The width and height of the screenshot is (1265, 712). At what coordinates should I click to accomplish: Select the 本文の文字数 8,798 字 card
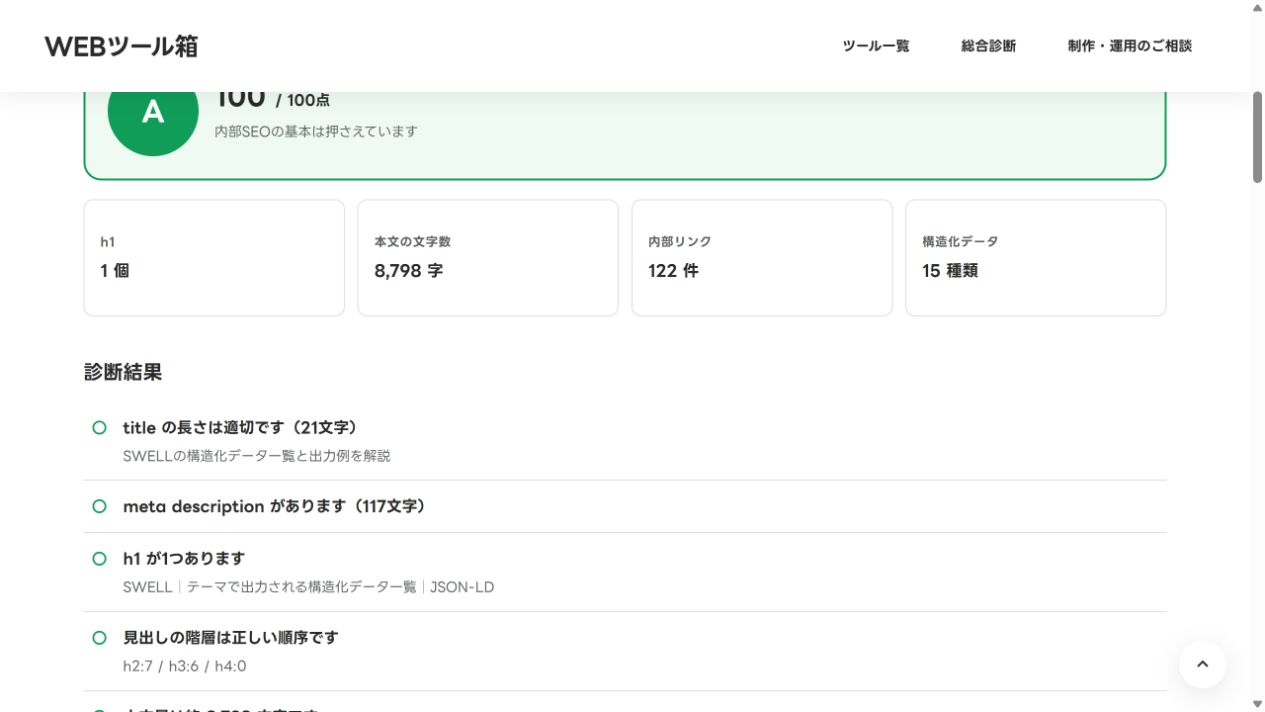click(488, 258)
